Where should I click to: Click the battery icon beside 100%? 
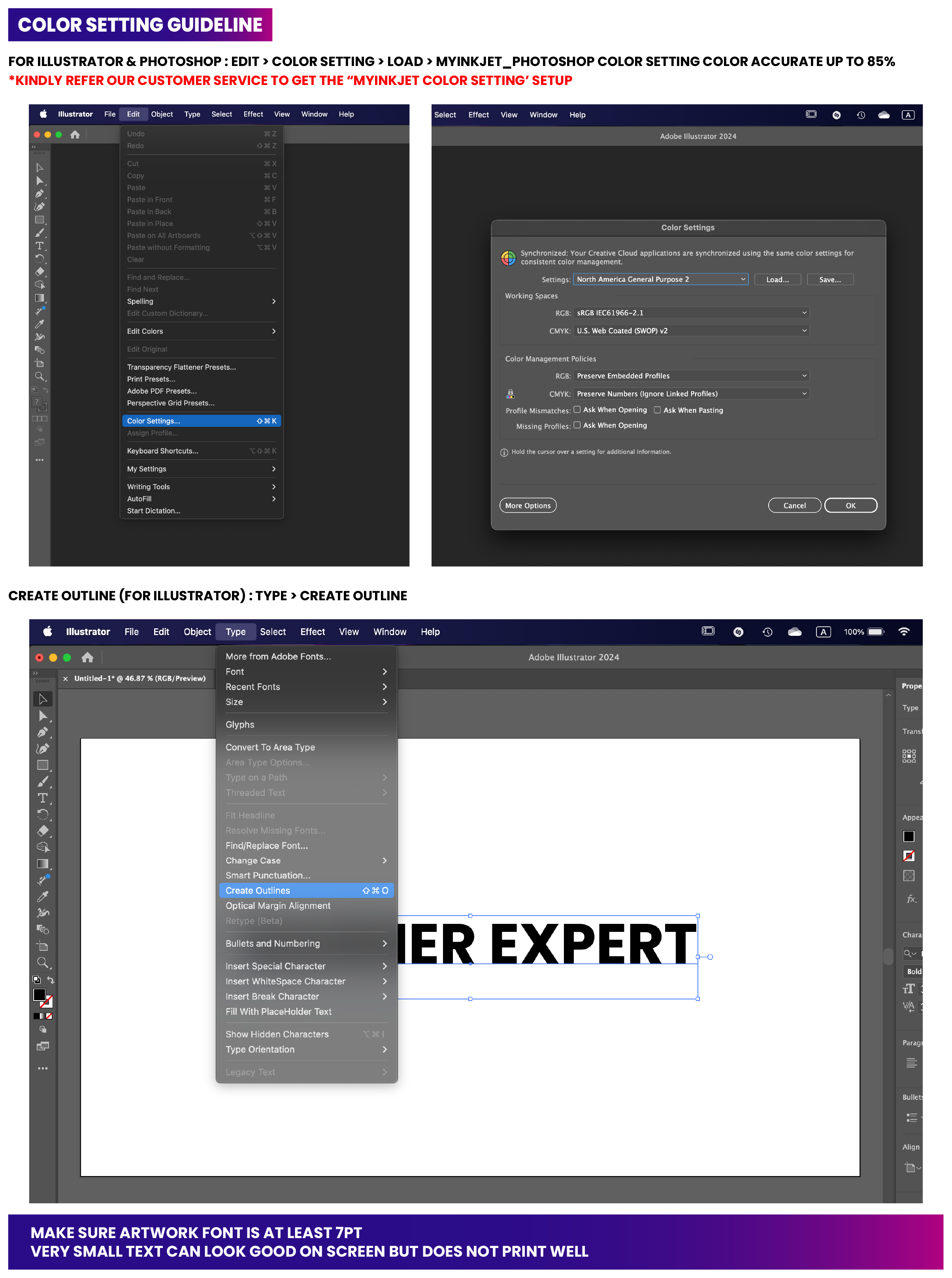click(x=876, y=631)
